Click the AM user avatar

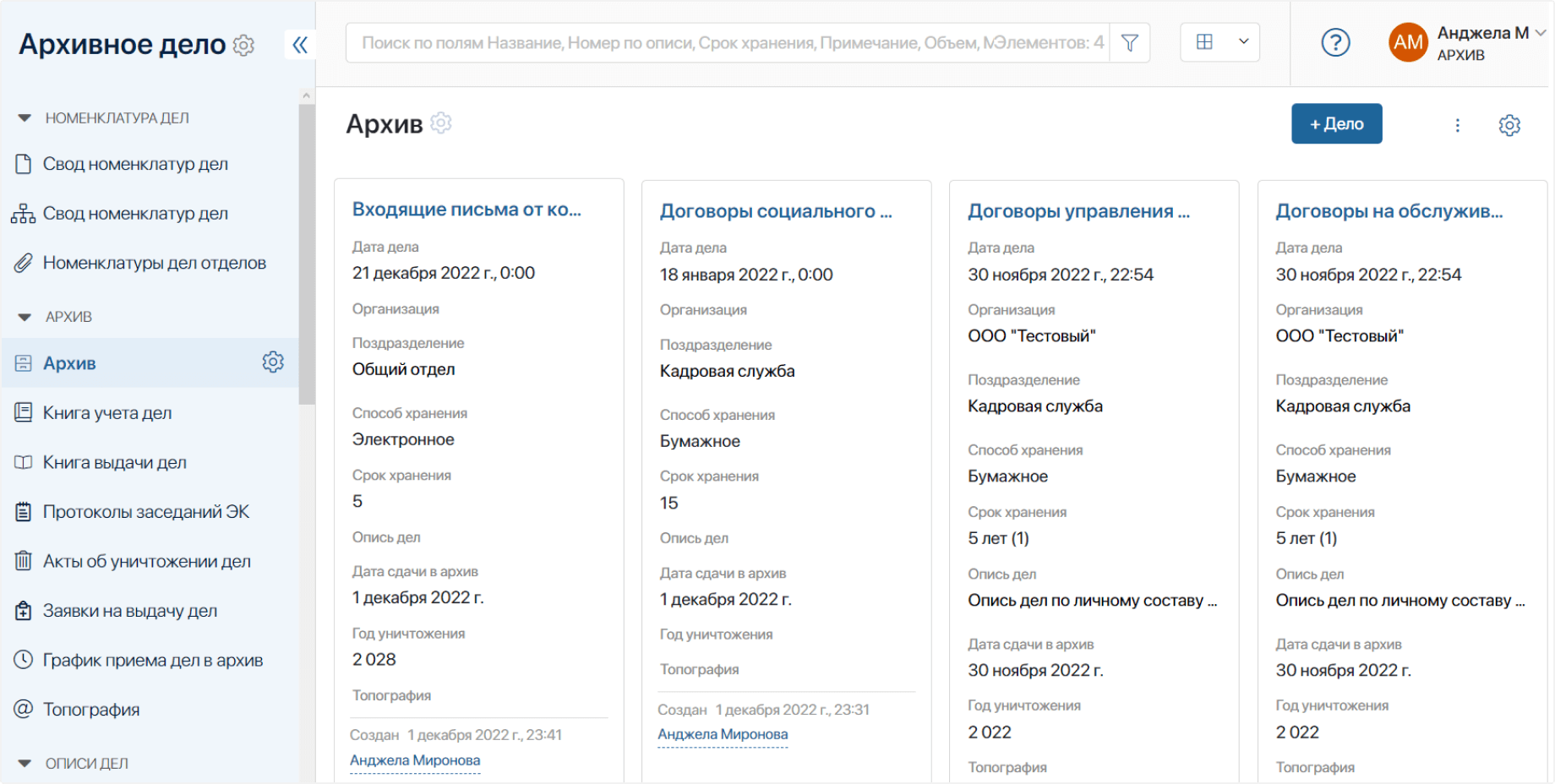(x=1408, y=42)
